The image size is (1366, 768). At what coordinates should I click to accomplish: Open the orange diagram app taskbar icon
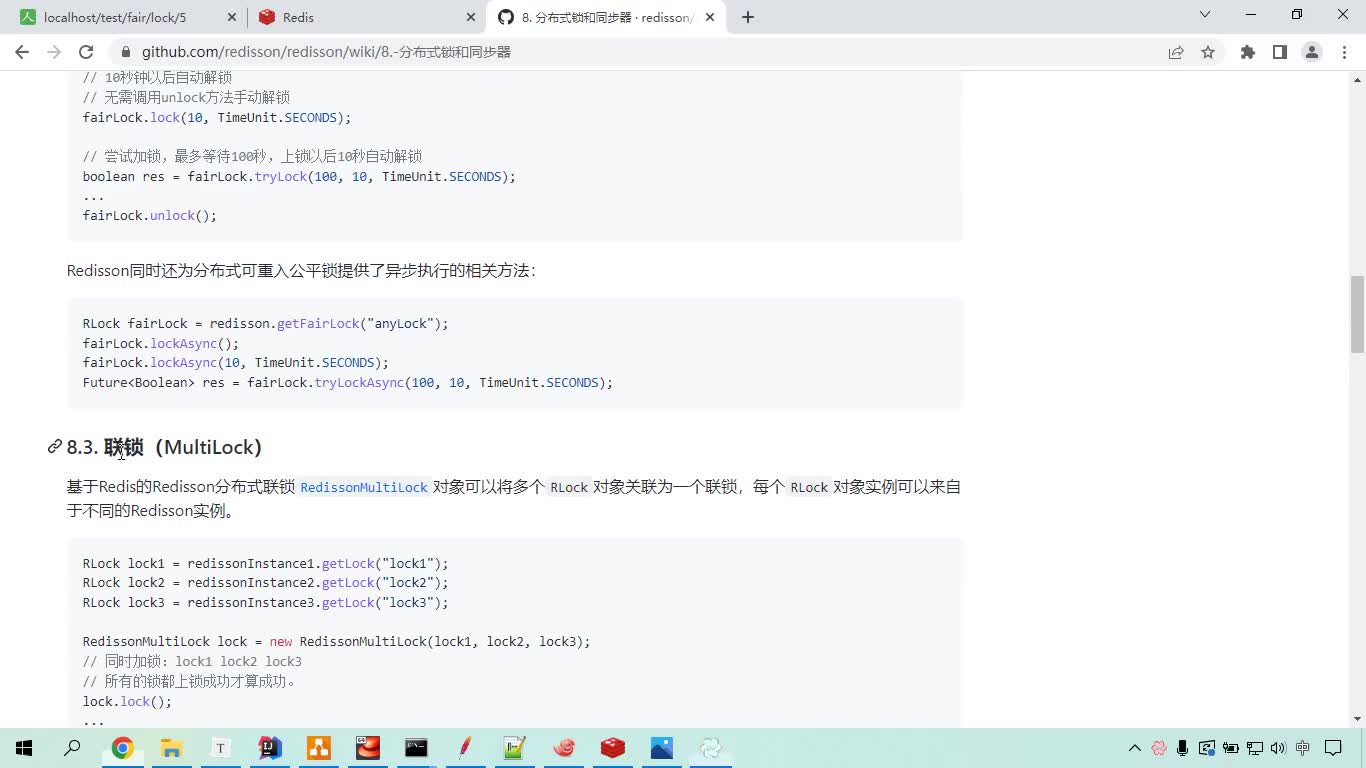coord(318,748)
